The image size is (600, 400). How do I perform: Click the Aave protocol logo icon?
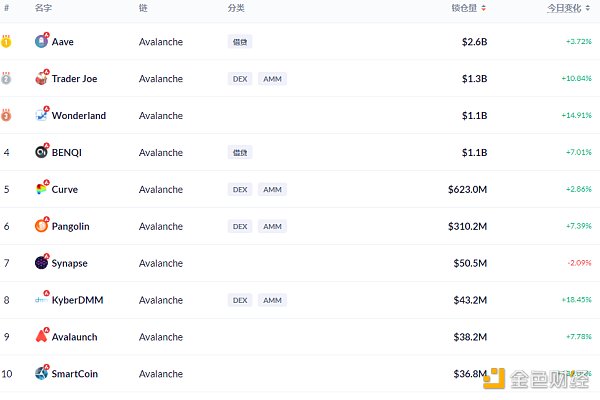tap(41, 42)
